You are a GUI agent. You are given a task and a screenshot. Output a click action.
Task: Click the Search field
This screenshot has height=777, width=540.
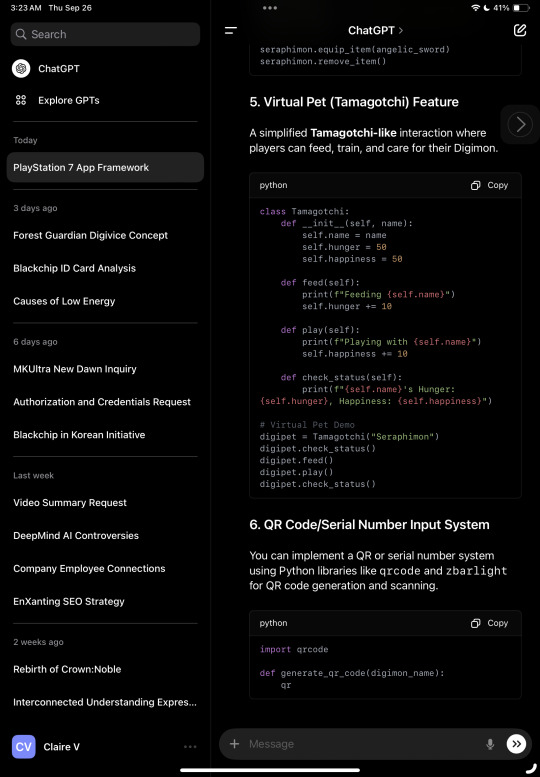[105, 34]
